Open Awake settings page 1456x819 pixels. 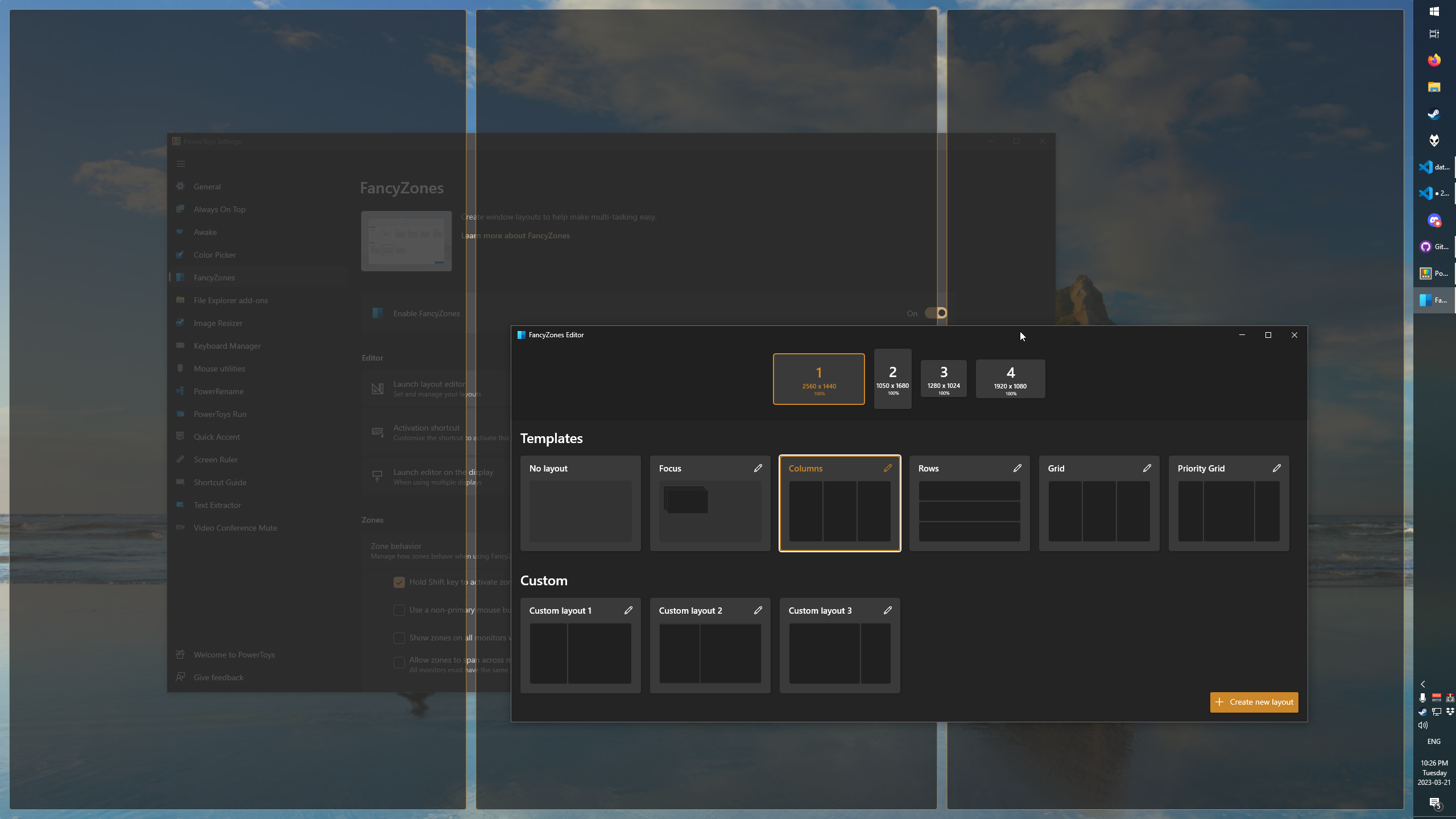coord(258,232)
